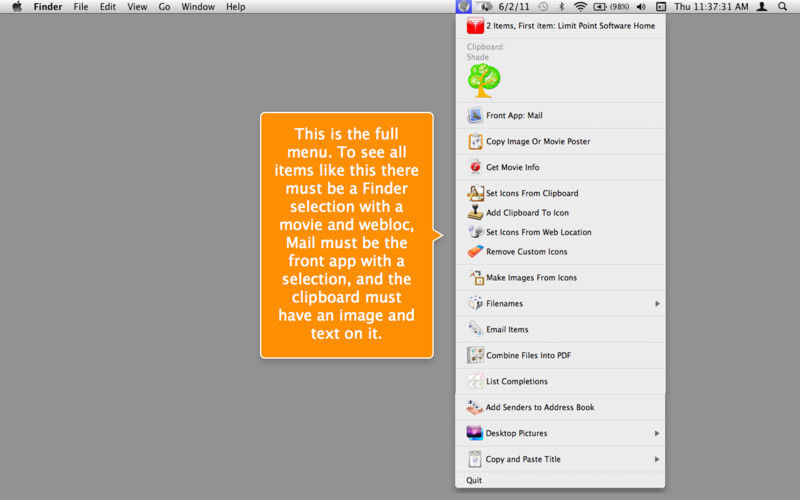800x500 pixels.
Task: Click the highlighted menu bar app icon
Action: point(463,7)
